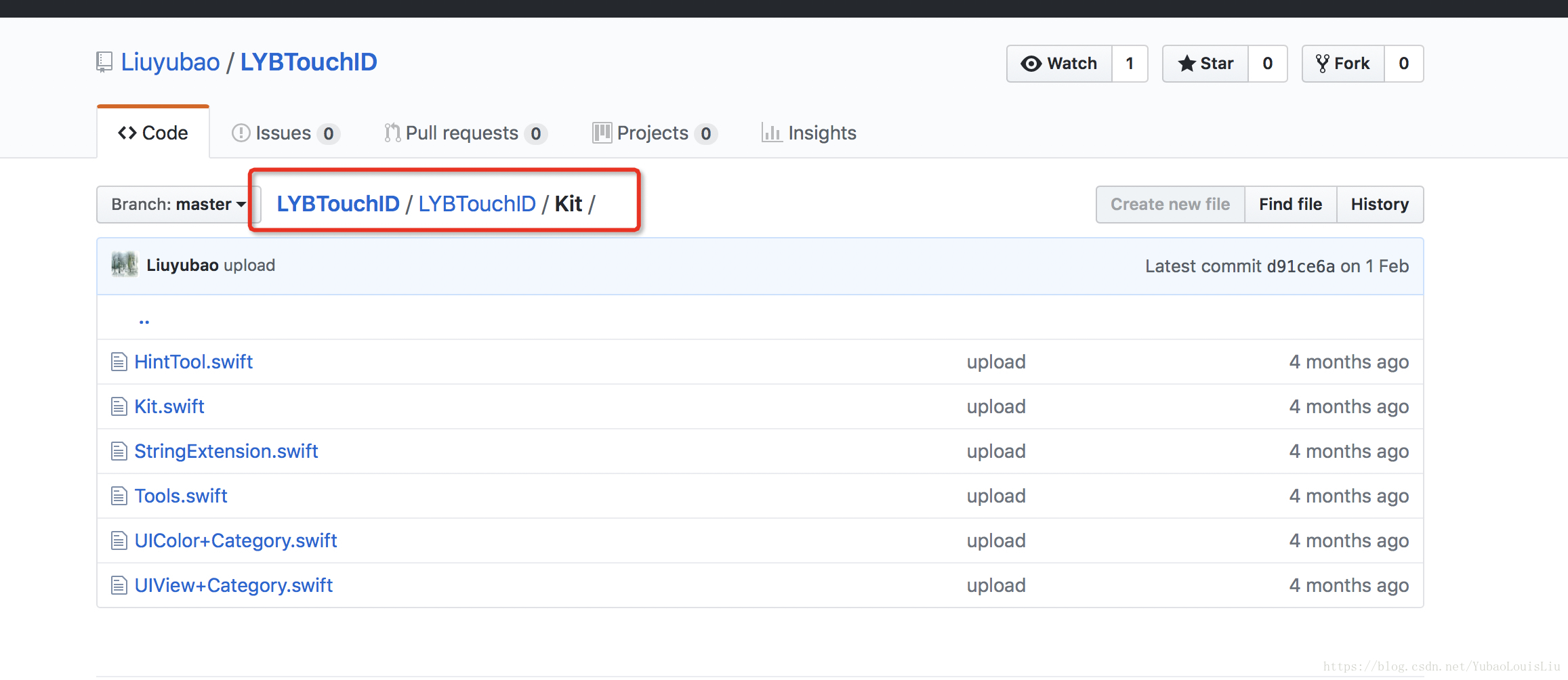
Task: Click the file icon next to Kit.swift
Action: [x=119, y=407]
